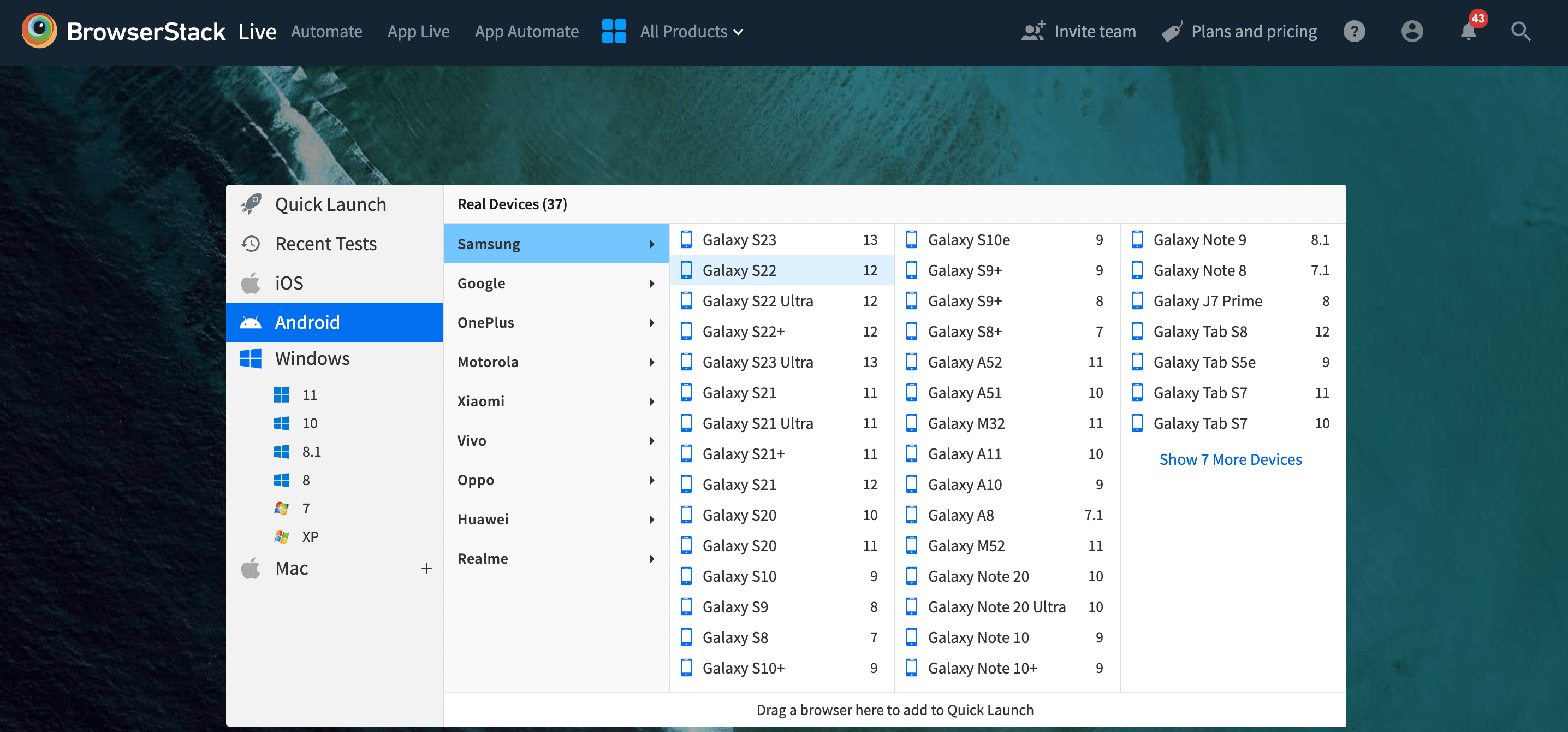Expand the Google device list arrow
The image size is (1568, 732).
pos(652,283)
